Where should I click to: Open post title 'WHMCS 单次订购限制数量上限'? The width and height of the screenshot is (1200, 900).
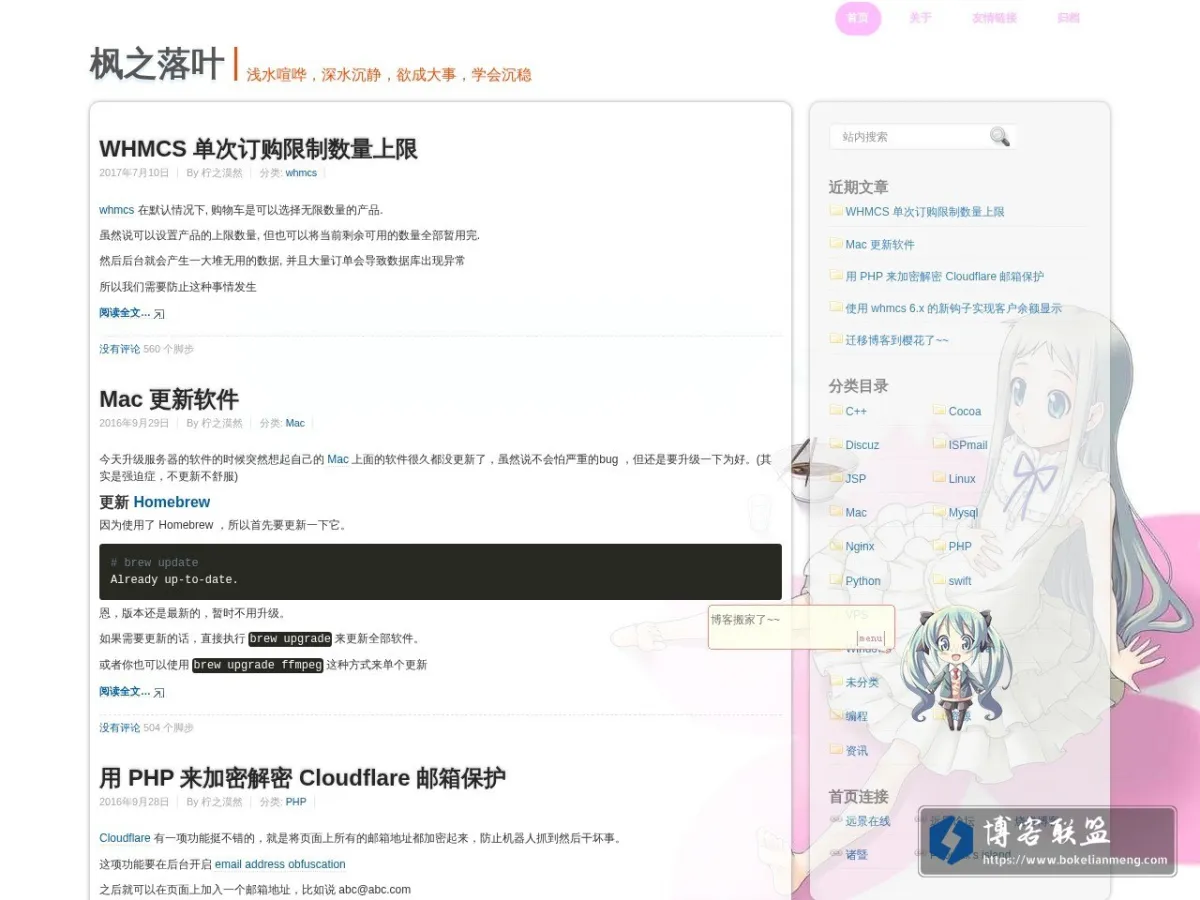click(258, 149)
